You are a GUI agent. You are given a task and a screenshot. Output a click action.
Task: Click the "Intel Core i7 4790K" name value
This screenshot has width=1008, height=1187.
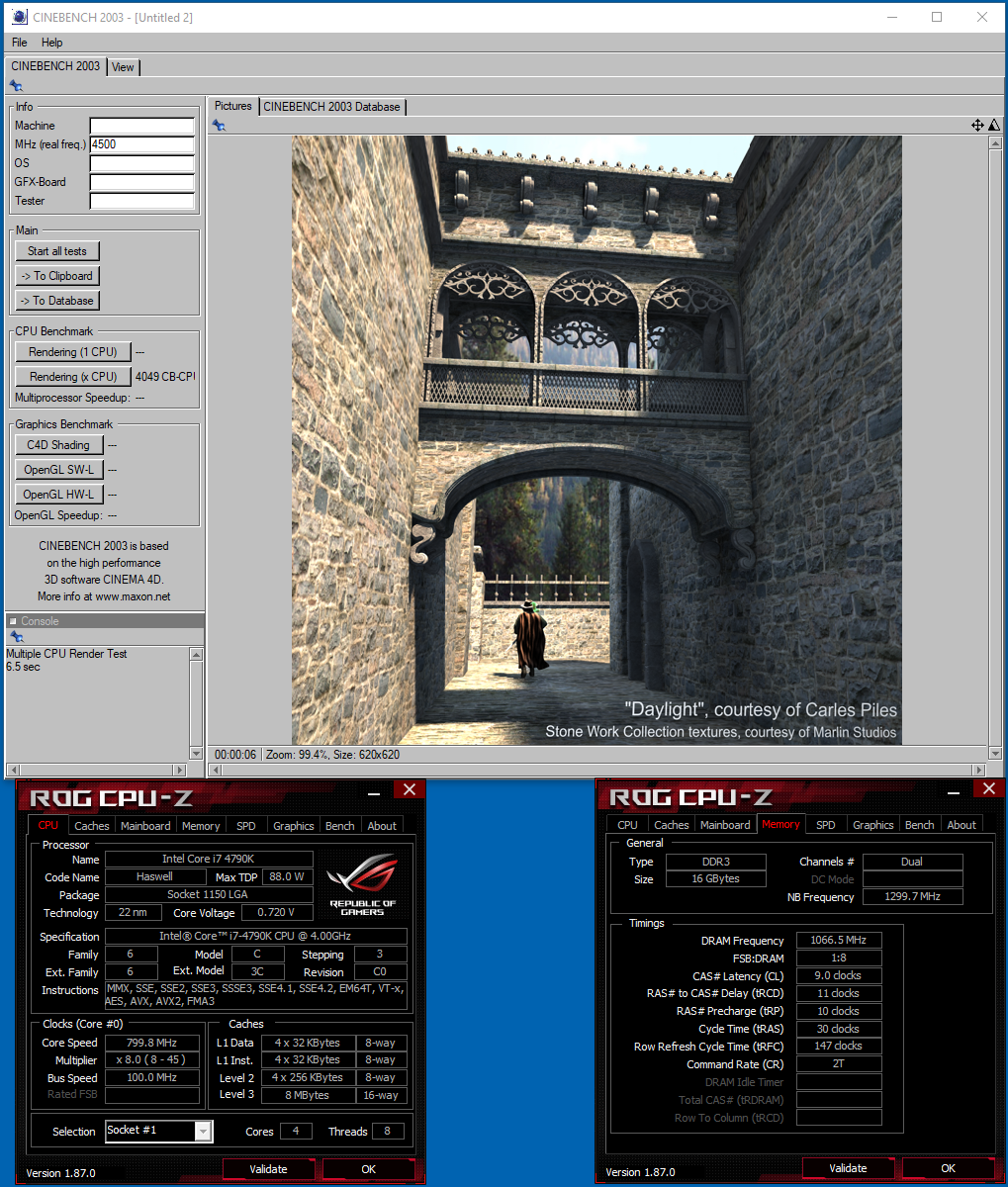(x=209, y=860)
